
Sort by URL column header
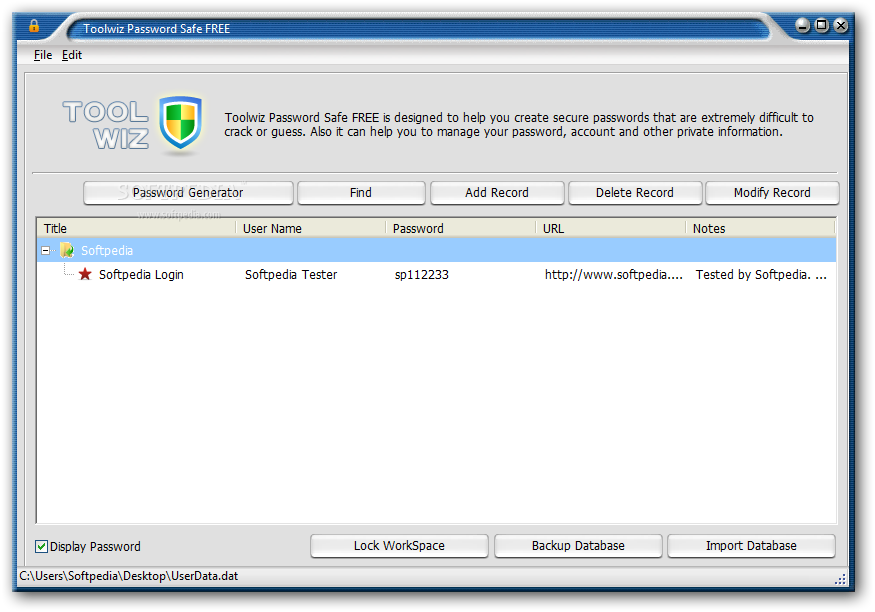[x=611, y=228]
